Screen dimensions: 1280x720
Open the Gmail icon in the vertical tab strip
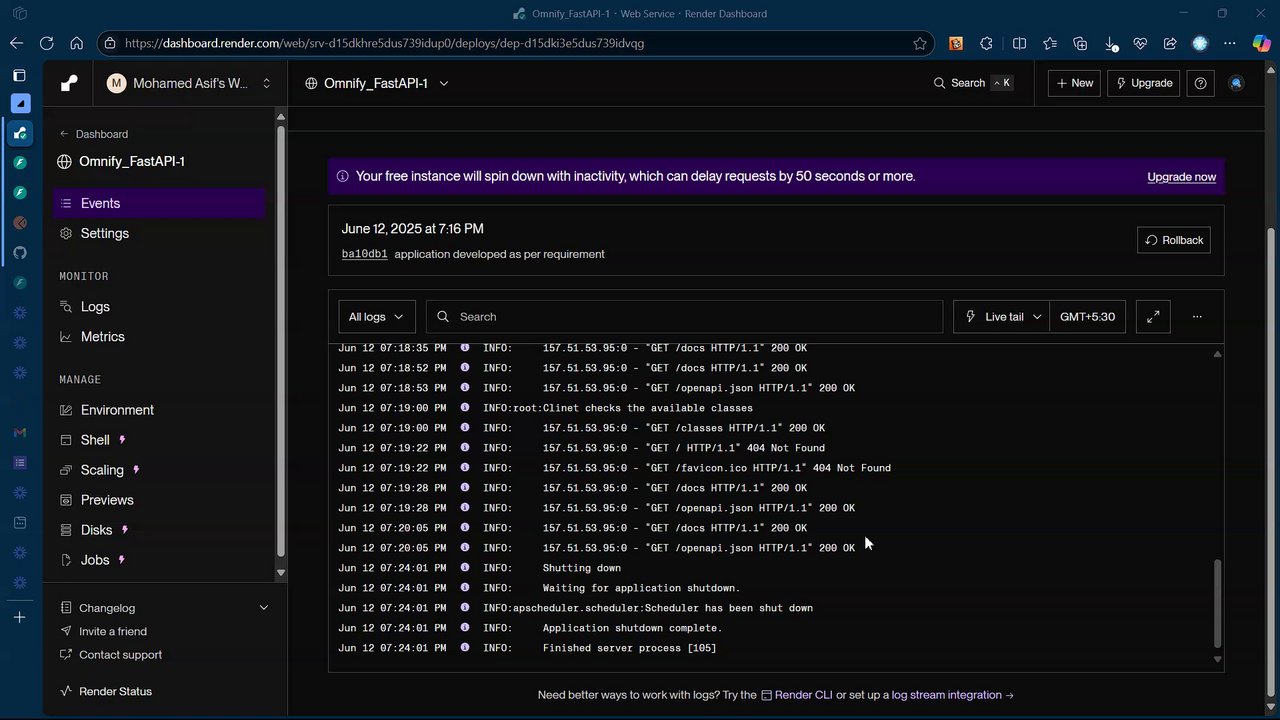pos(20,433)
